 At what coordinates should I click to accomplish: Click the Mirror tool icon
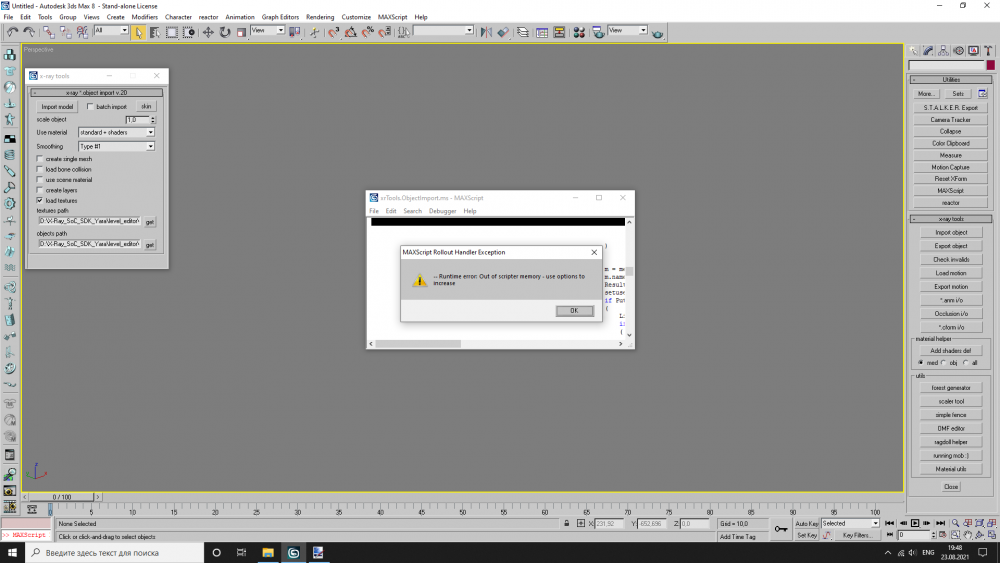486,32
